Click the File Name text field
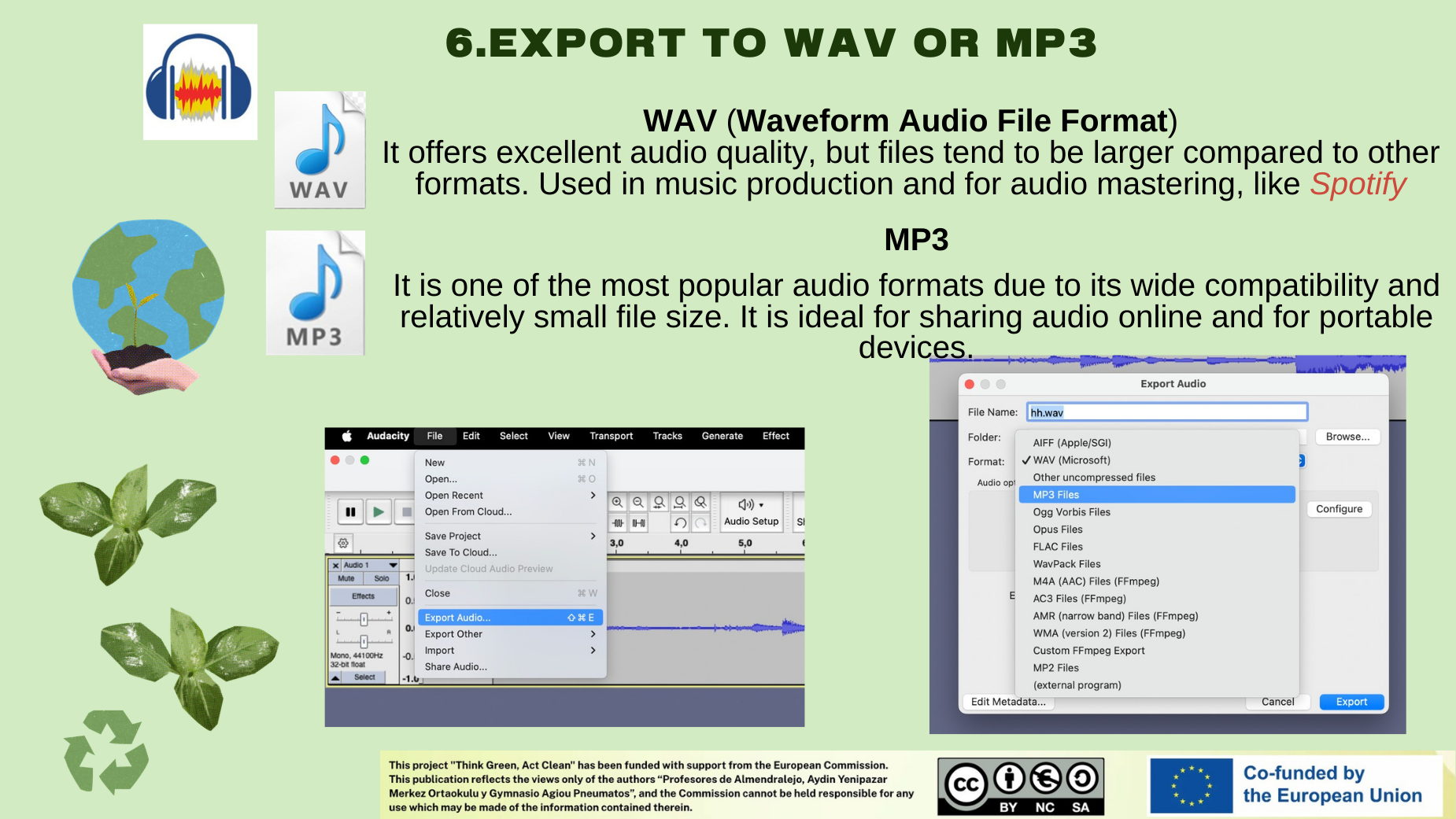This screenshot has height=819, width=1456. 1166,412
